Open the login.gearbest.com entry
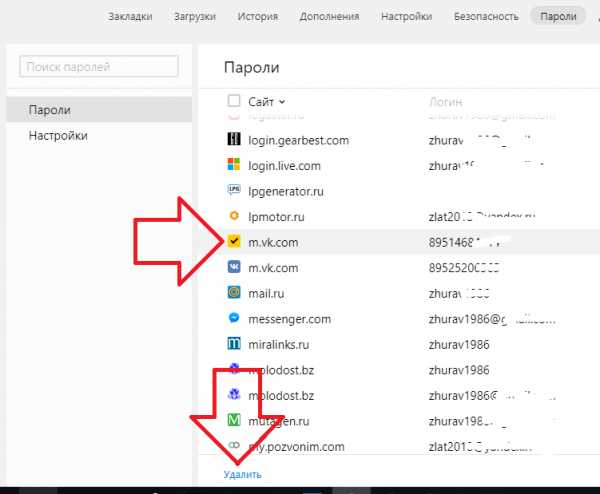Image resolution: width=600 pixels, height=494 pixels. pyautogui.click(x=298, y=140)
